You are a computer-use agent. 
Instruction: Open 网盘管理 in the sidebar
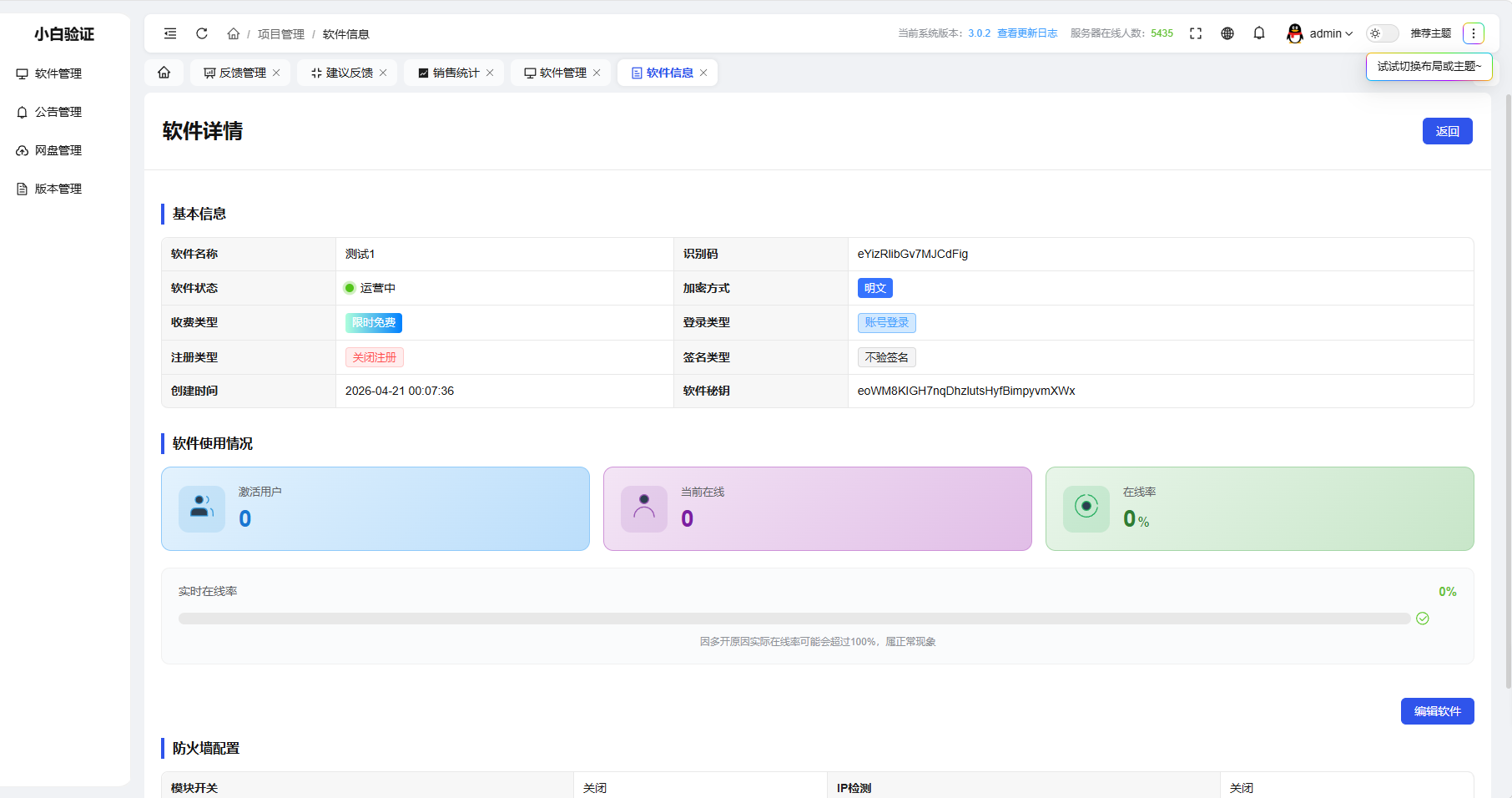click(x=58, y=150)
